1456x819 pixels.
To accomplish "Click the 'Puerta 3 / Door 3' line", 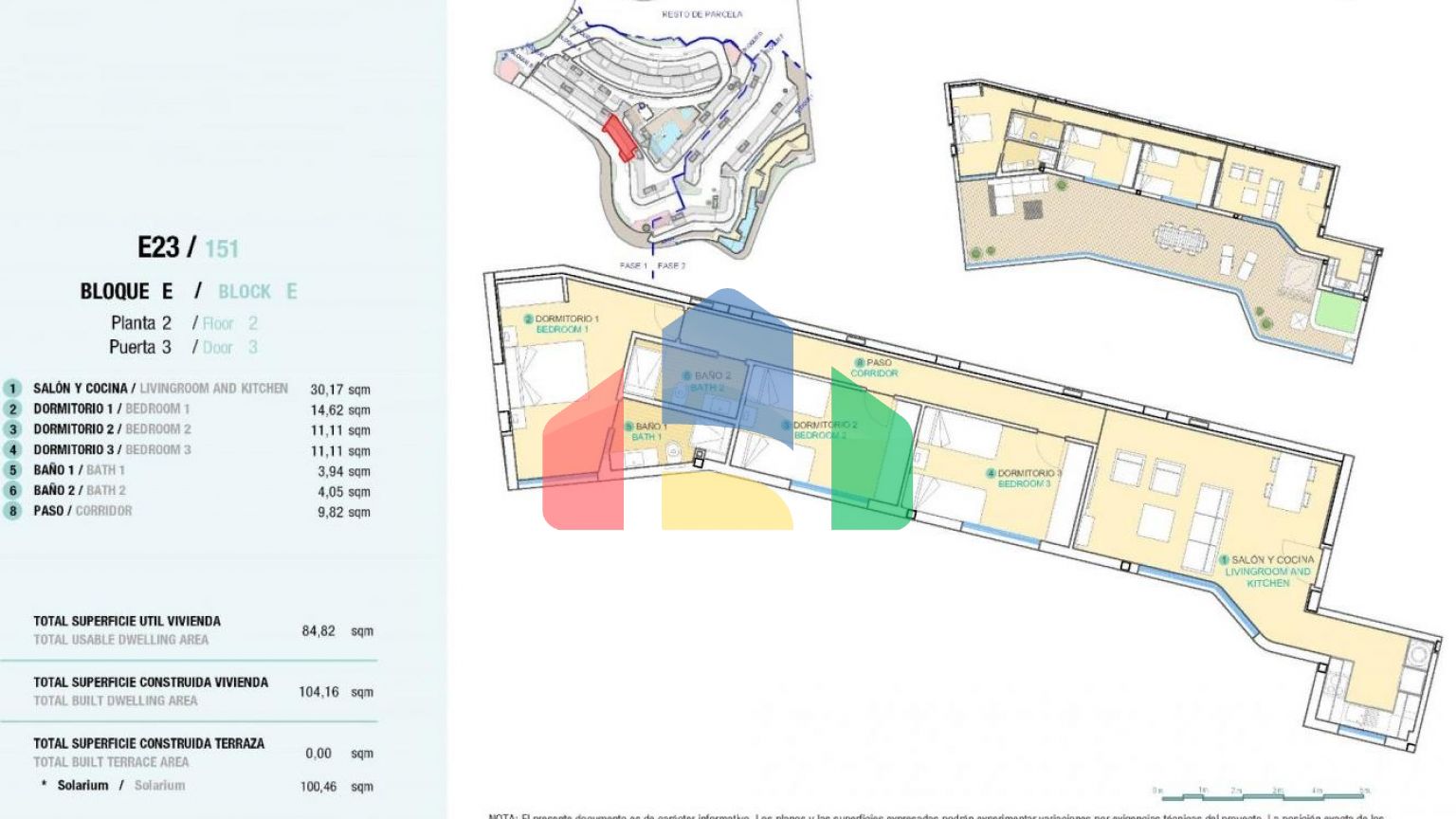I will pos(183,347).
